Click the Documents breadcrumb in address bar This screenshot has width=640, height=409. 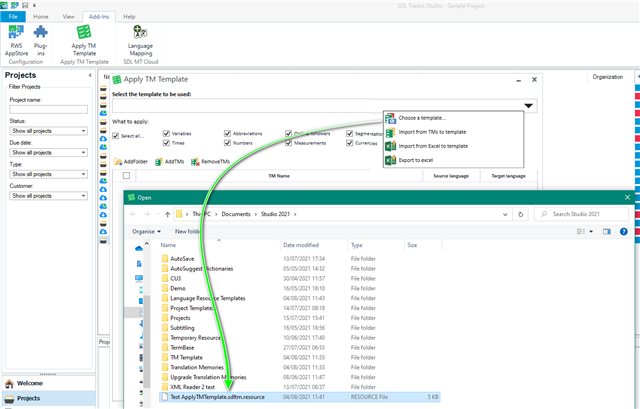coord(236,214)
